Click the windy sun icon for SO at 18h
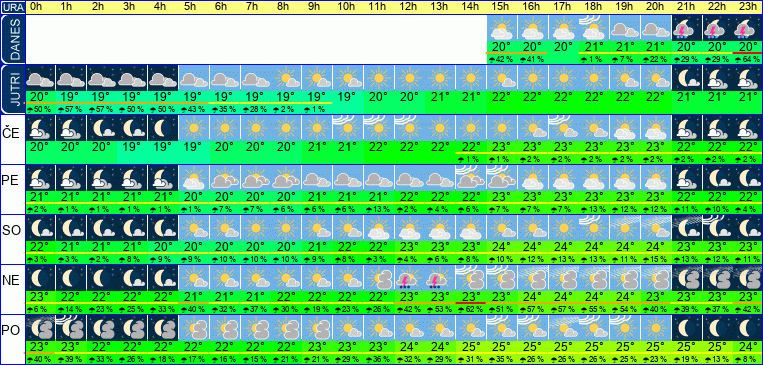 point(594,228)
